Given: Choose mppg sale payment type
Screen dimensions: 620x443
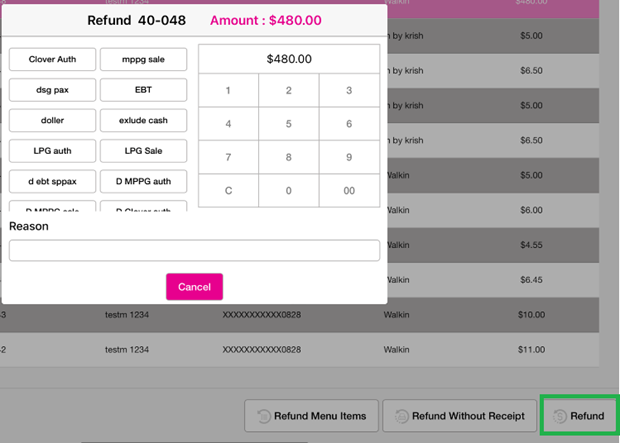Looking at the screenshot, I should tap(144, 60).
